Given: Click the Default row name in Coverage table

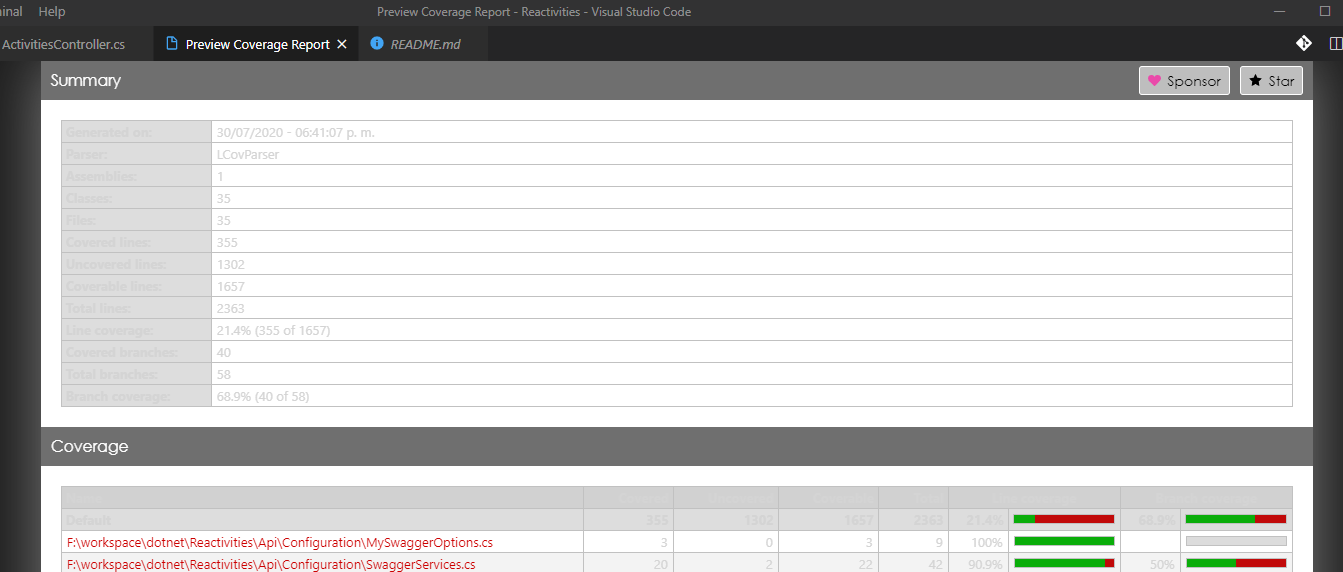Looking at the screenshot, I should coord(88,520).
